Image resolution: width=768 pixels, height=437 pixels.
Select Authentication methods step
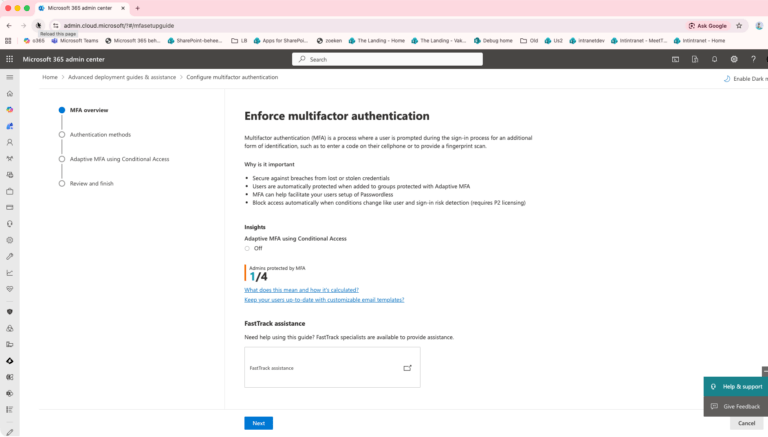[100, 135]
